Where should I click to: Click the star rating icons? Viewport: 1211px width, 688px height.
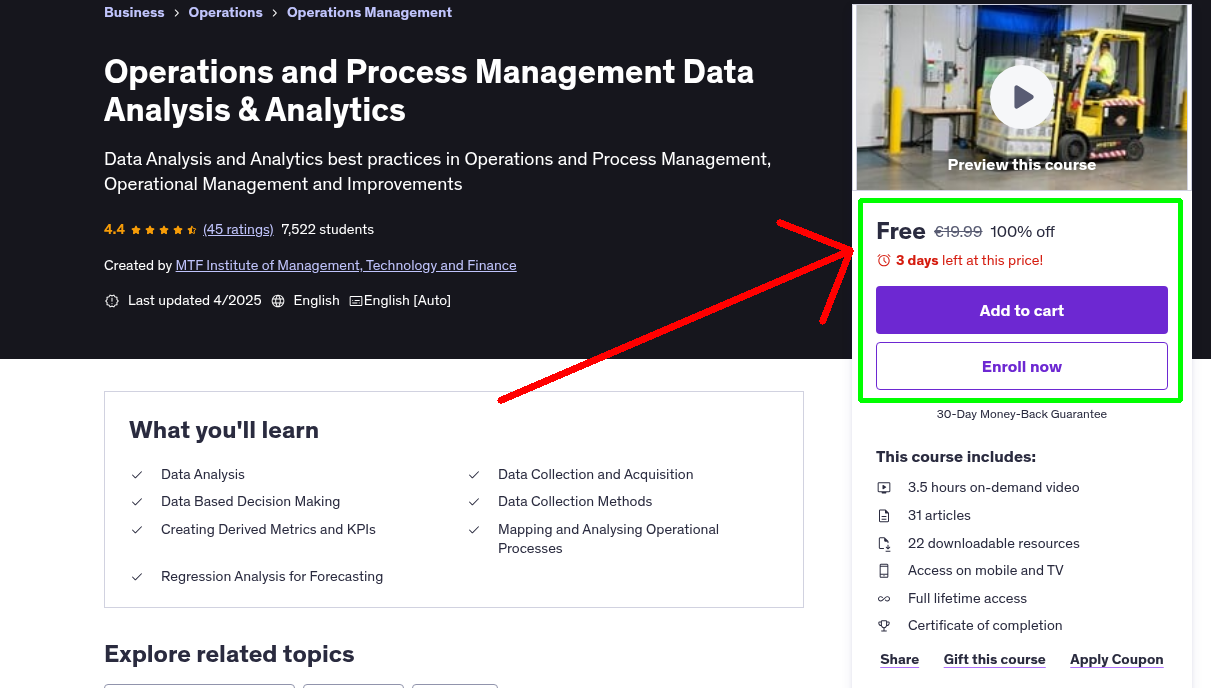(164, 229)
